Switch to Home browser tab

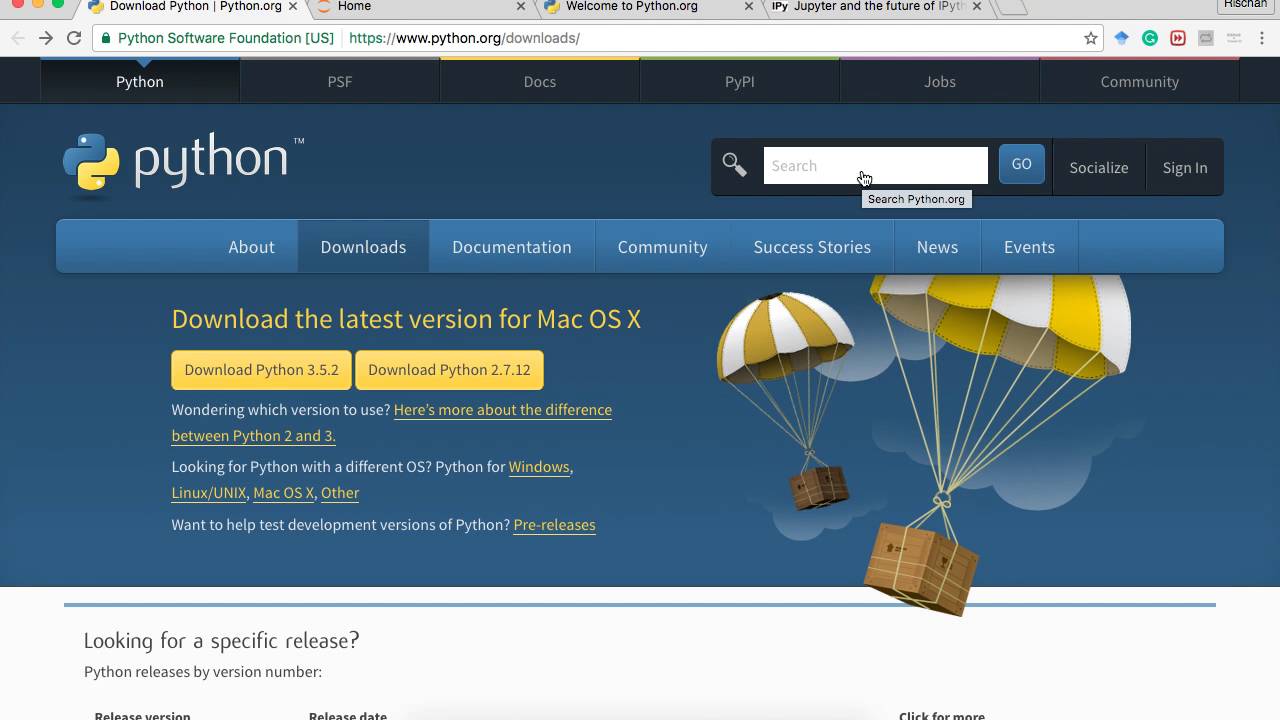(418, 7)
